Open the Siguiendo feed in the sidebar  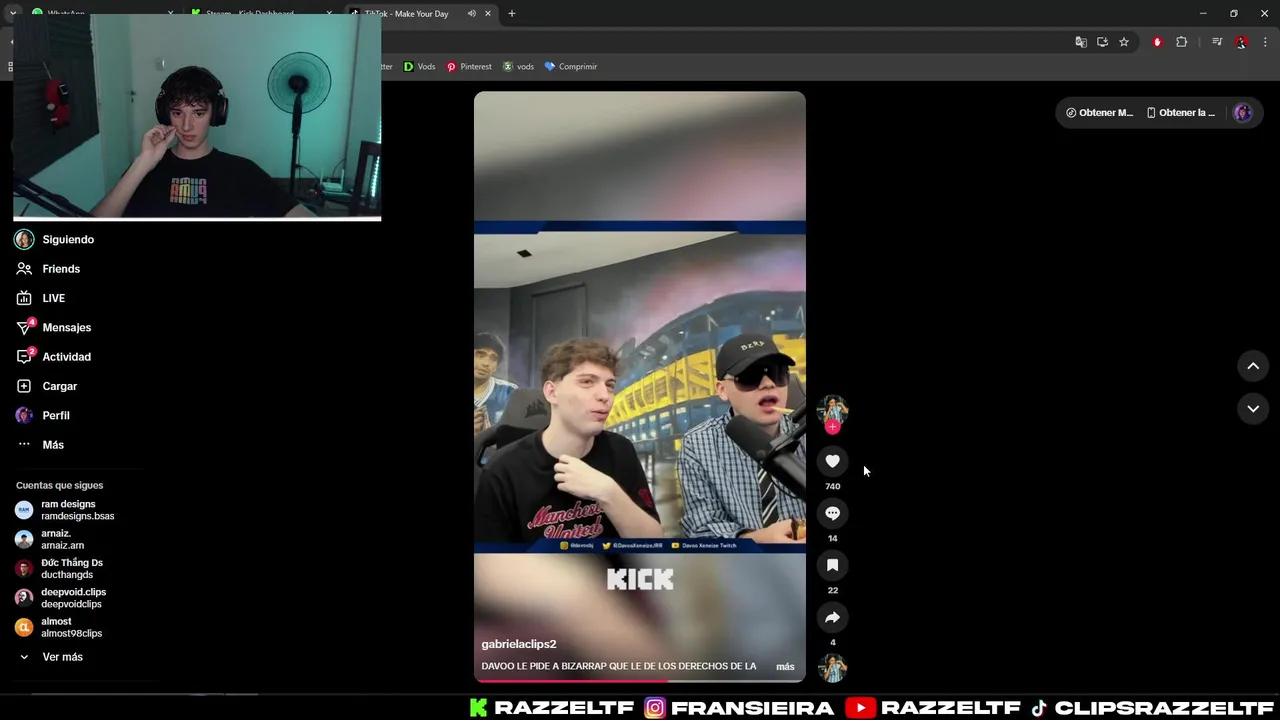coord(68,240)
